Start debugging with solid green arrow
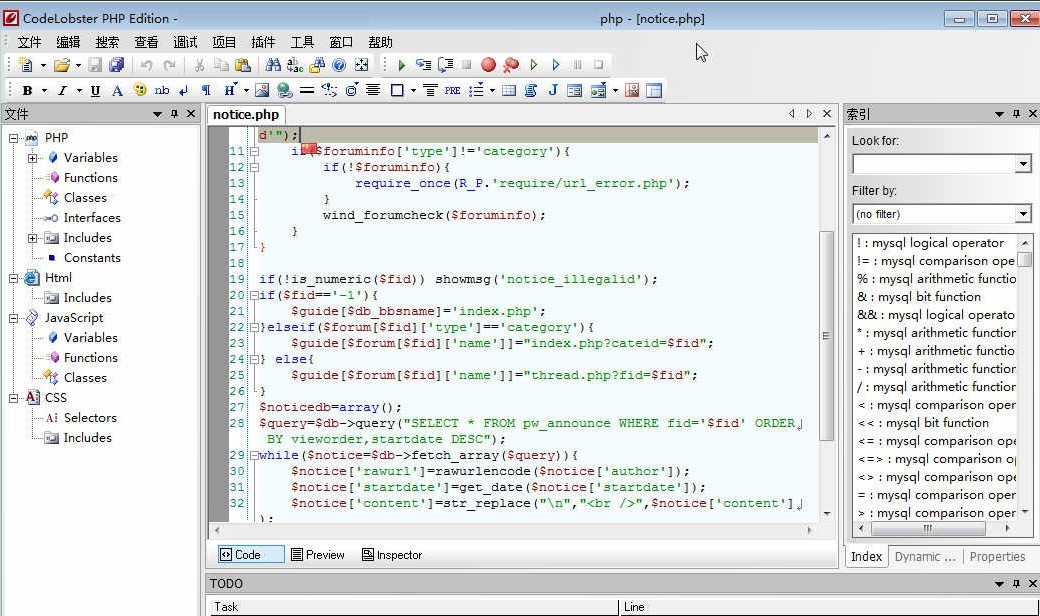This screenshot has height=616, width=1040. tap(401, 64)
